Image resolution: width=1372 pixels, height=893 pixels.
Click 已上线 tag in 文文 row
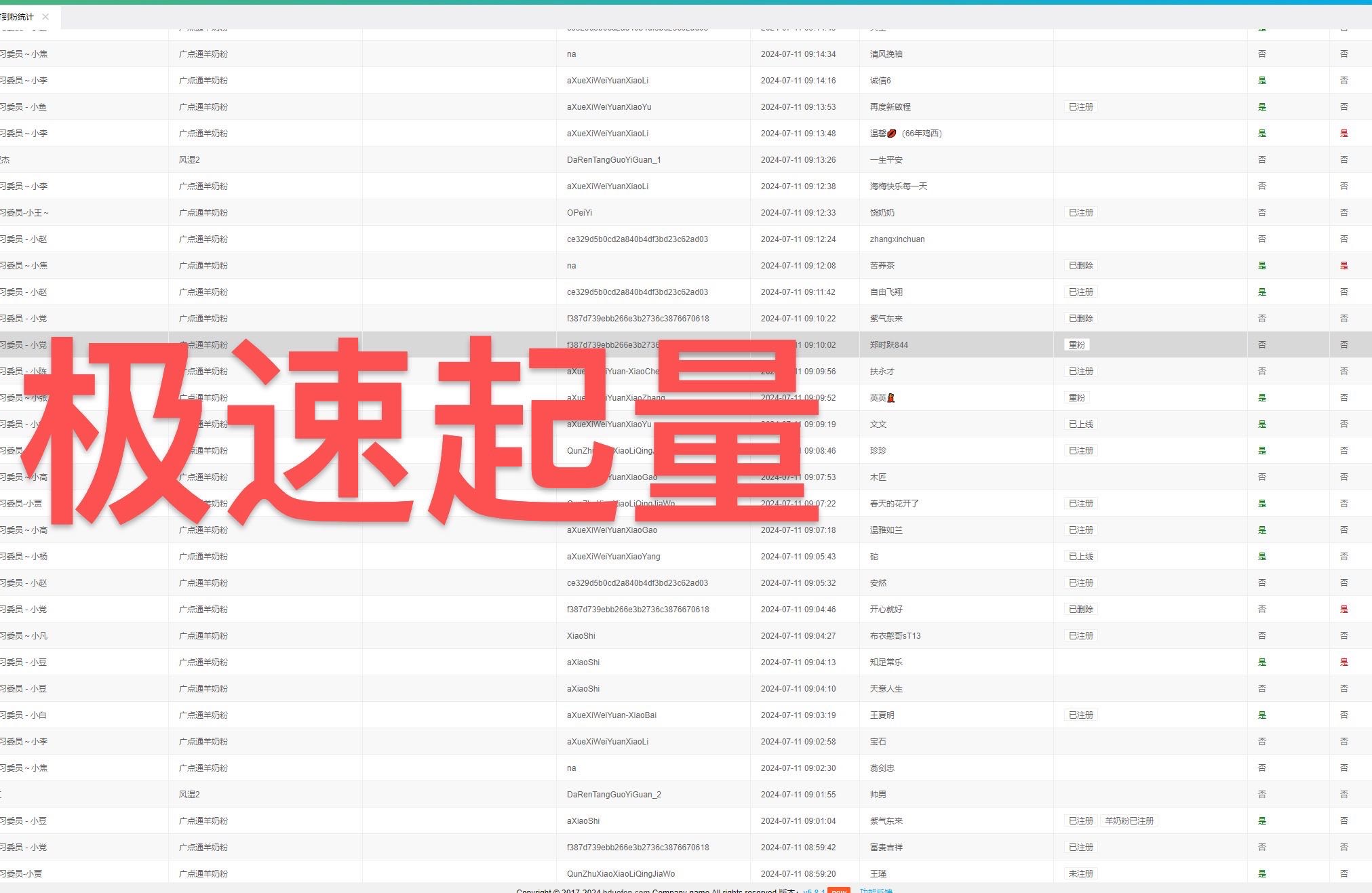1080,424
